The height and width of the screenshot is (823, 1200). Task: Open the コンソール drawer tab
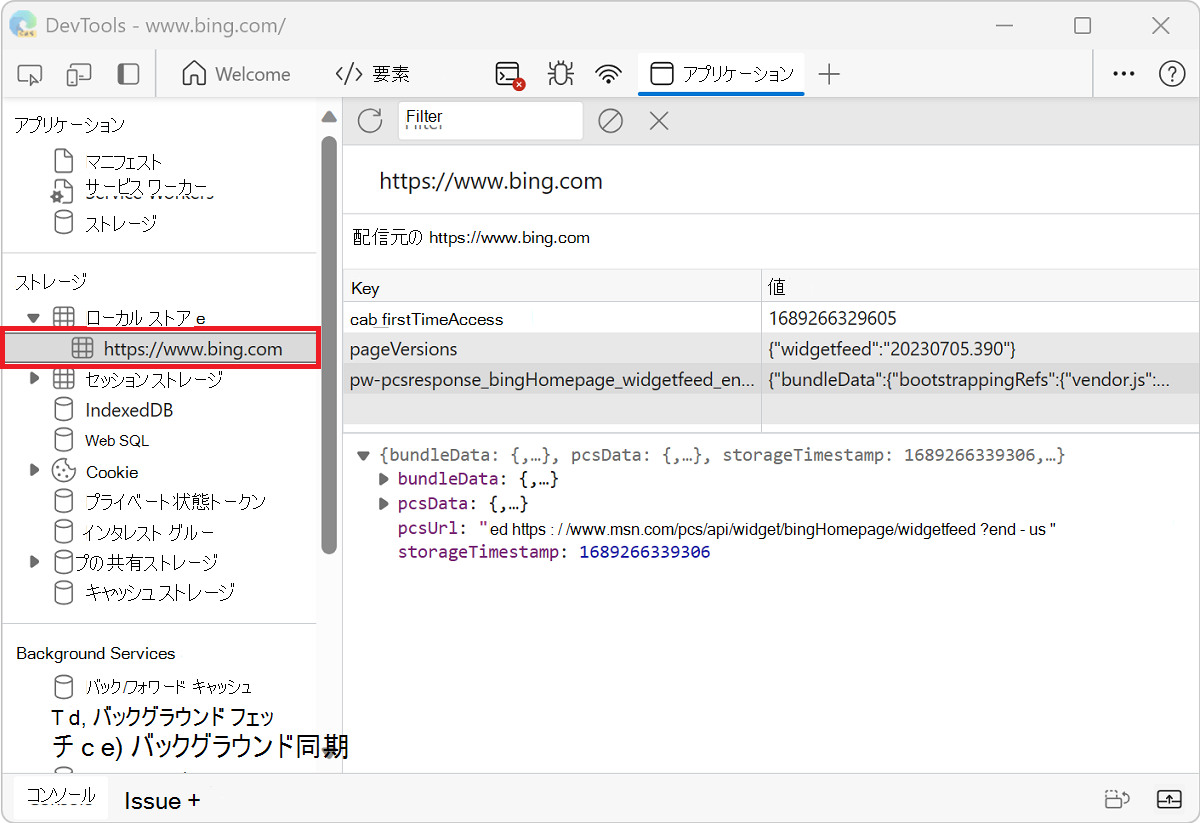(60, 796)
